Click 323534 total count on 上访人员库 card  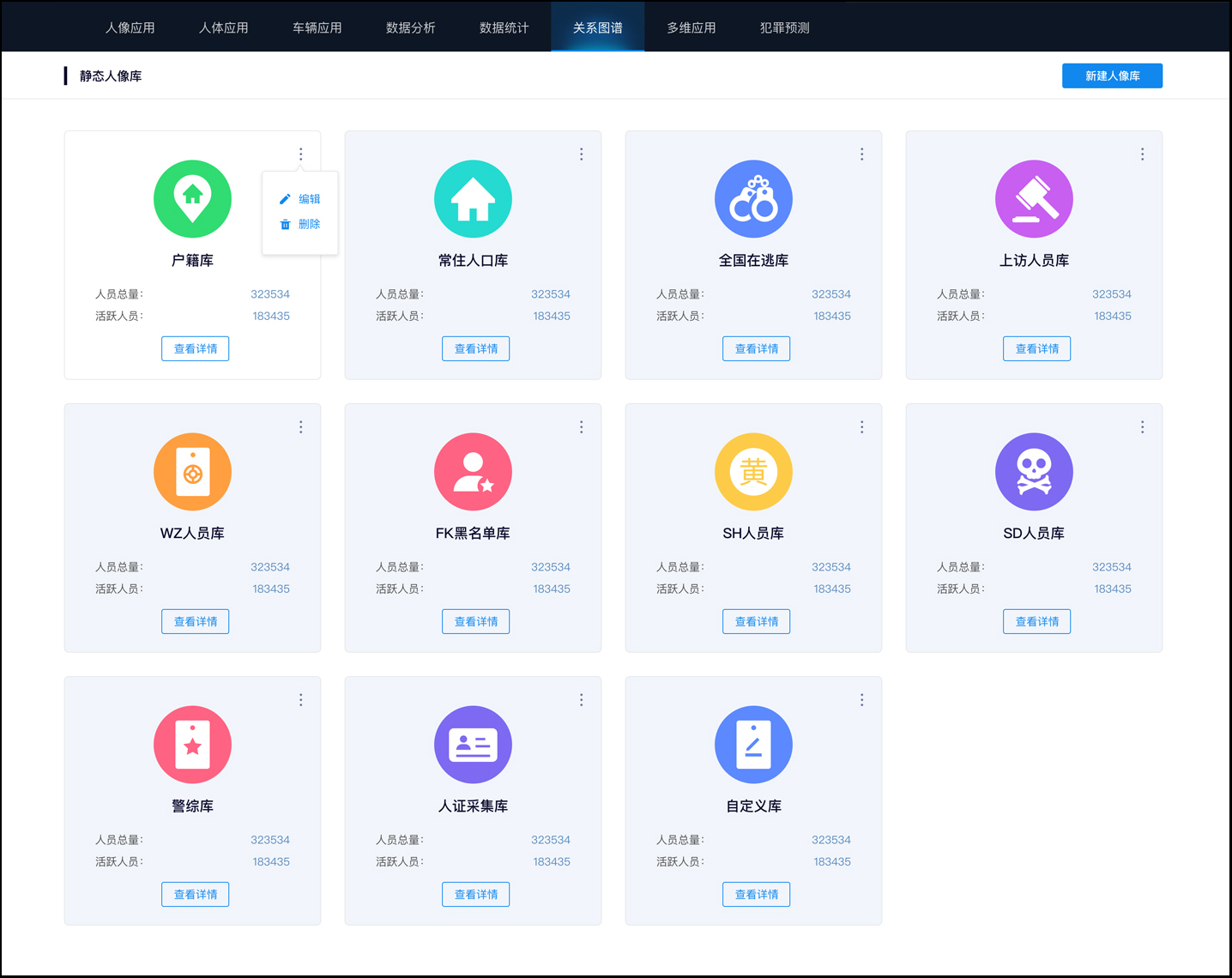[1112, 294]
